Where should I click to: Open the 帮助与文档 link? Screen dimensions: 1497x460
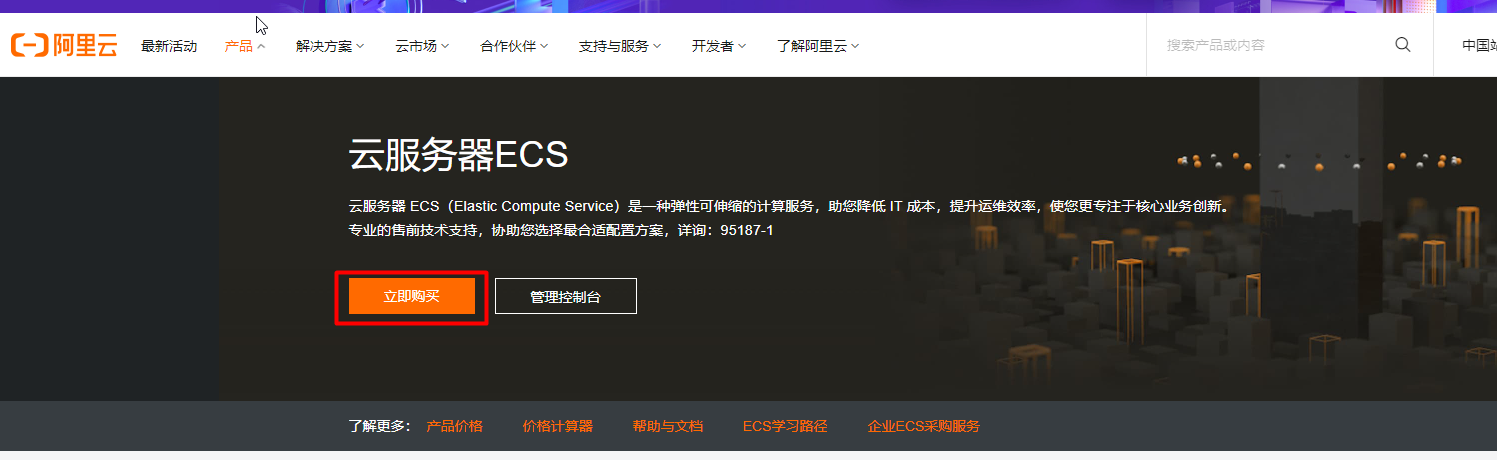[668, 426]
